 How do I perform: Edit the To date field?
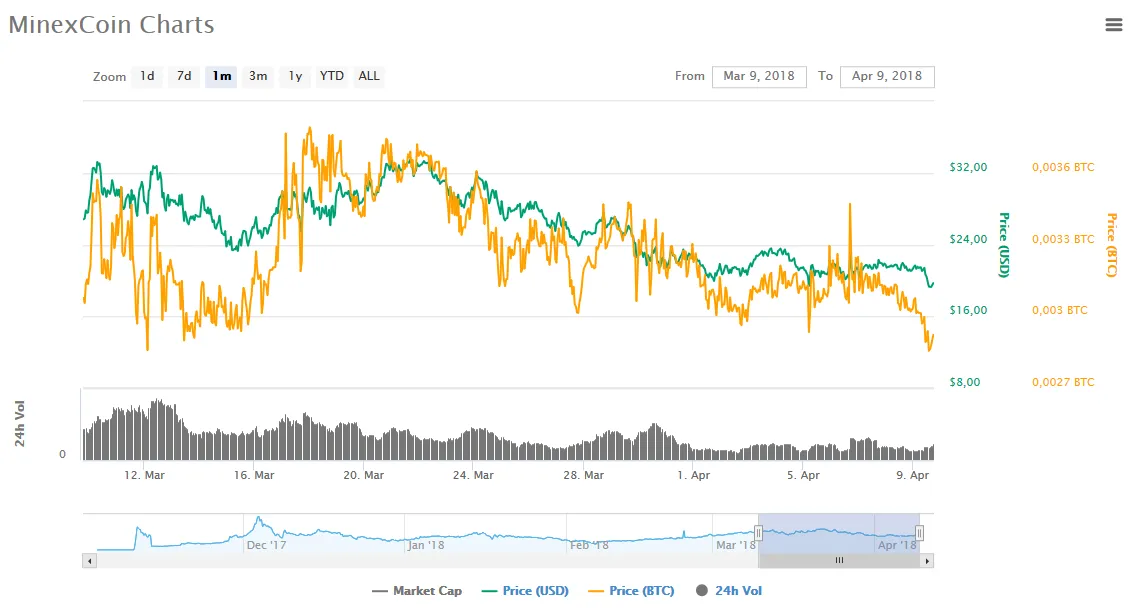(887, 77)
